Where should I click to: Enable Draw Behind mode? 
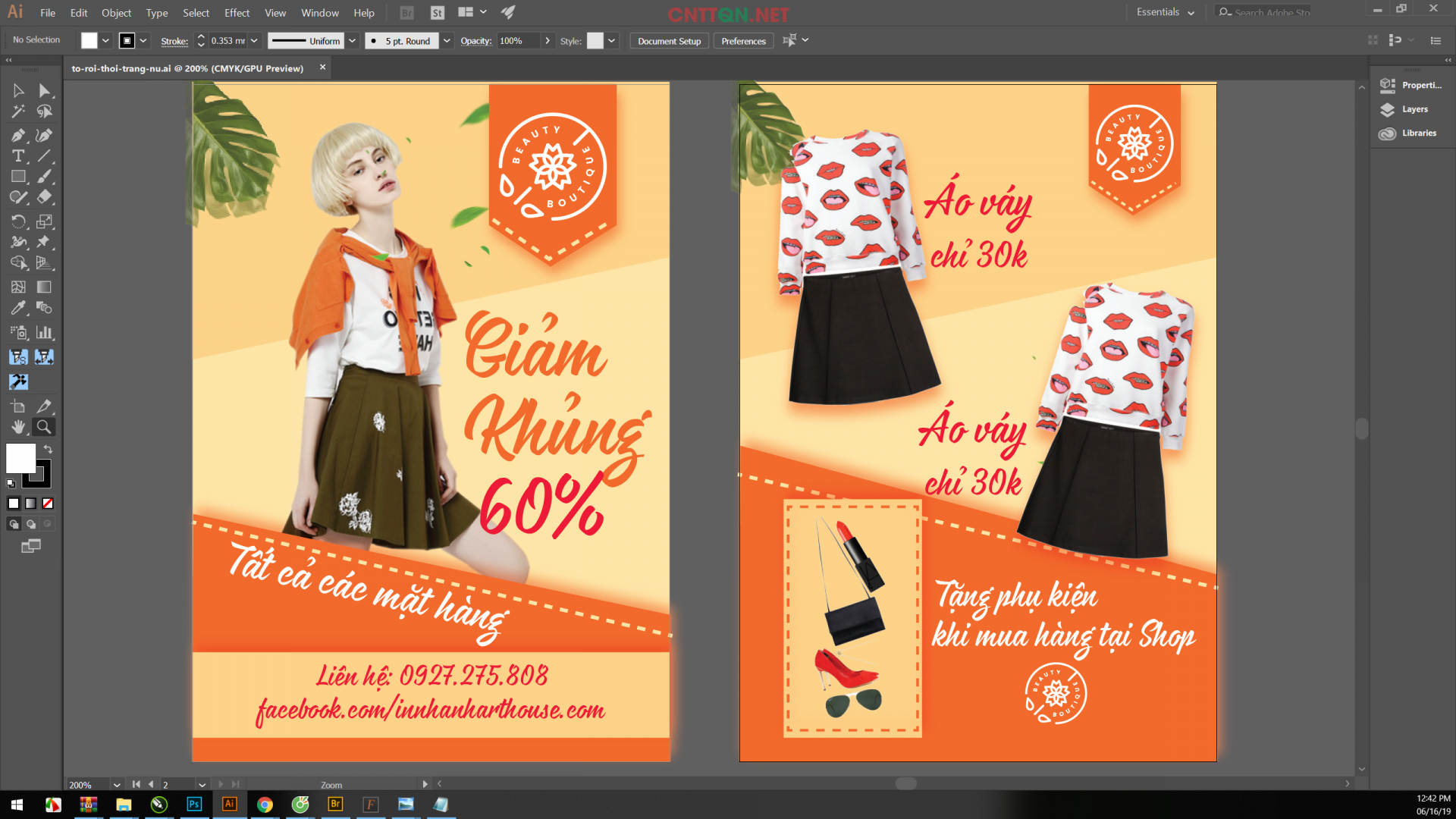(x=31, y=524)
